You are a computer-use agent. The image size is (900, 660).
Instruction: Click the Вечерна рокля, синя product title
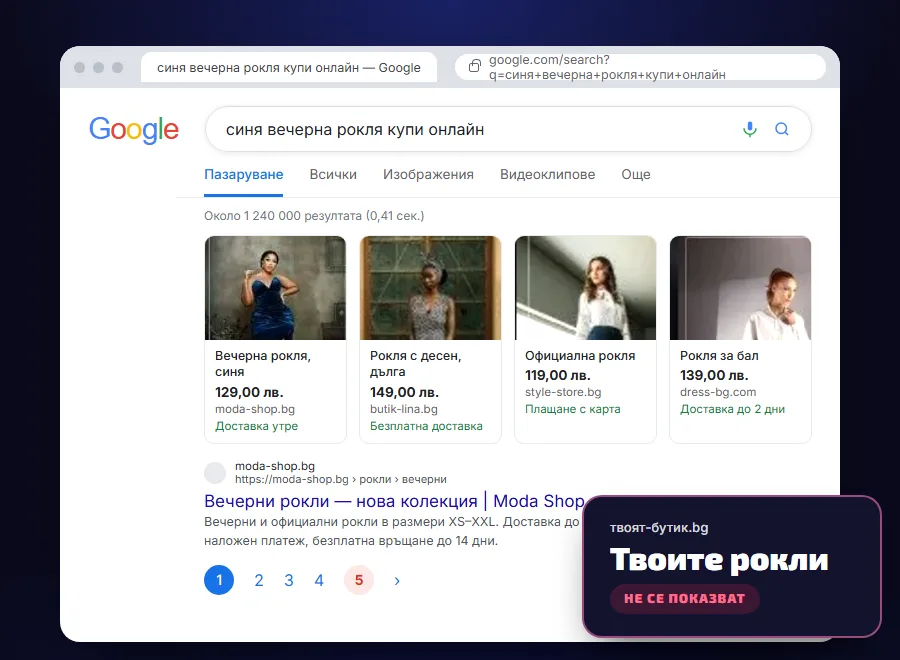(263, 364)
